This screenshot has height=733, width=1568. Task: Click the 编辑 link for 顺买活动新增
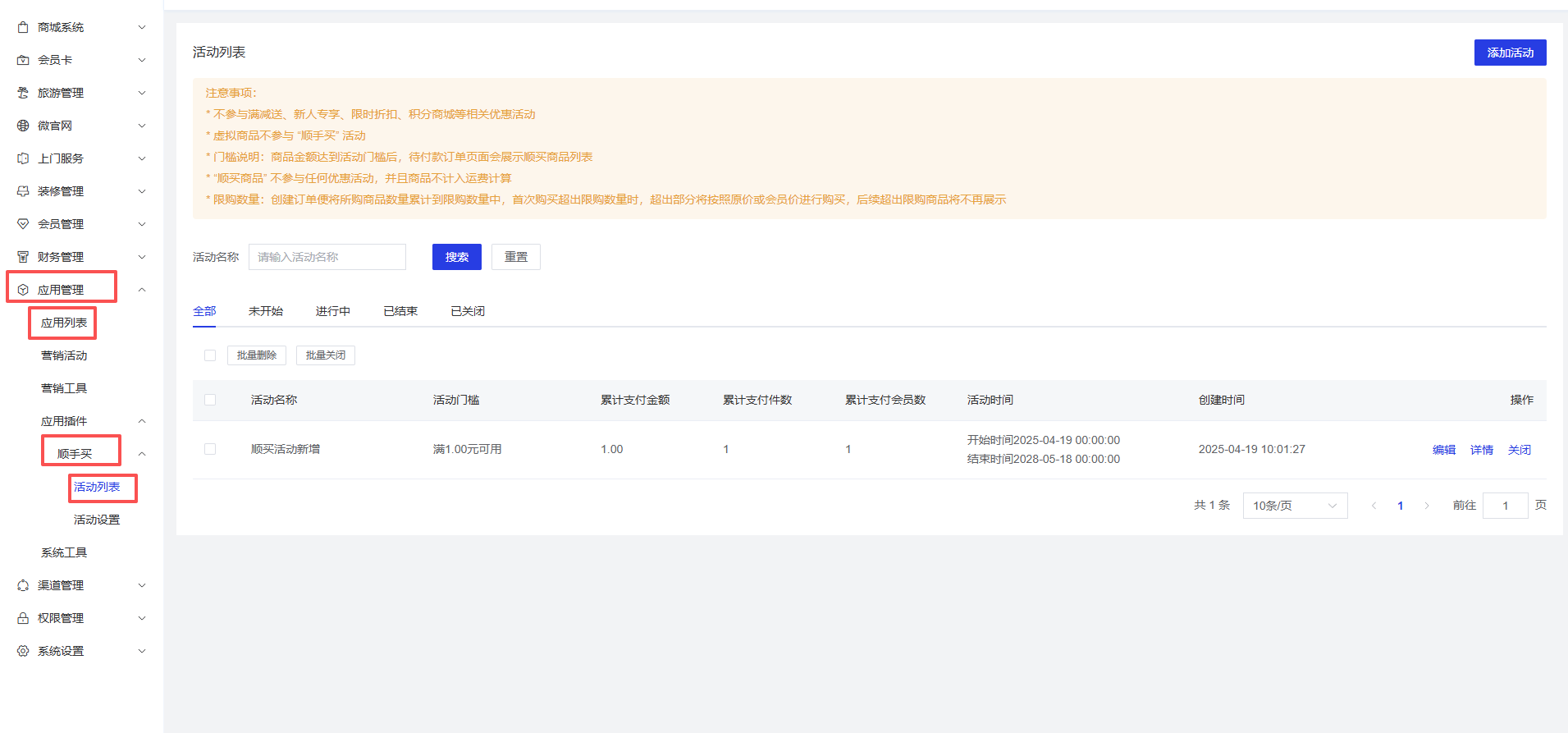[1443, 450]
